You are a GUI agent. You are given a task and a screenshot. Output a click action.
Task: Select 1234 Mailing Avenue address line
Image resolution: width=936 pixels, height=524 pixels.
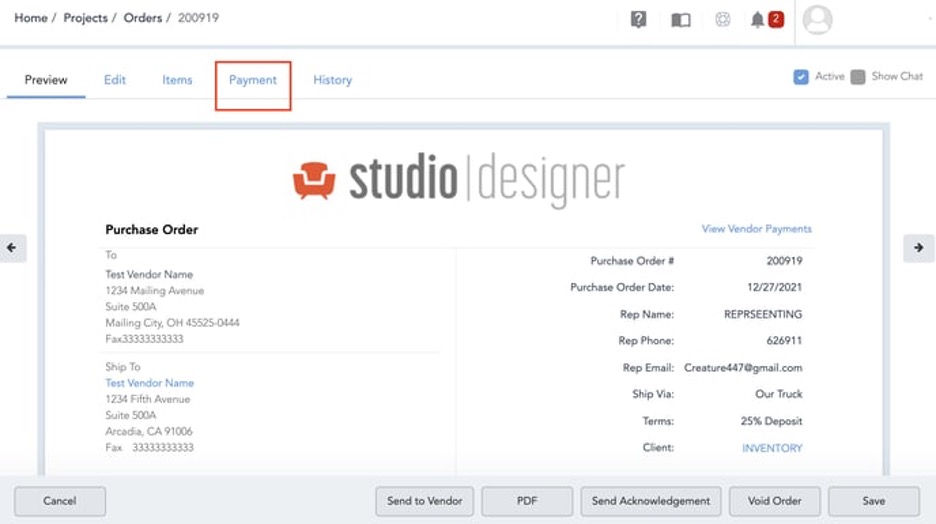point(155,291)
